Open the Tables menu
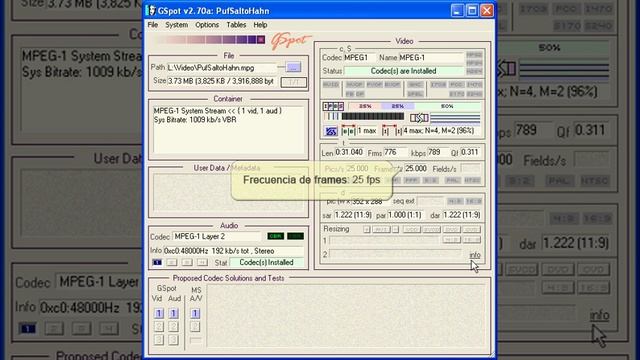 [236, 25]
